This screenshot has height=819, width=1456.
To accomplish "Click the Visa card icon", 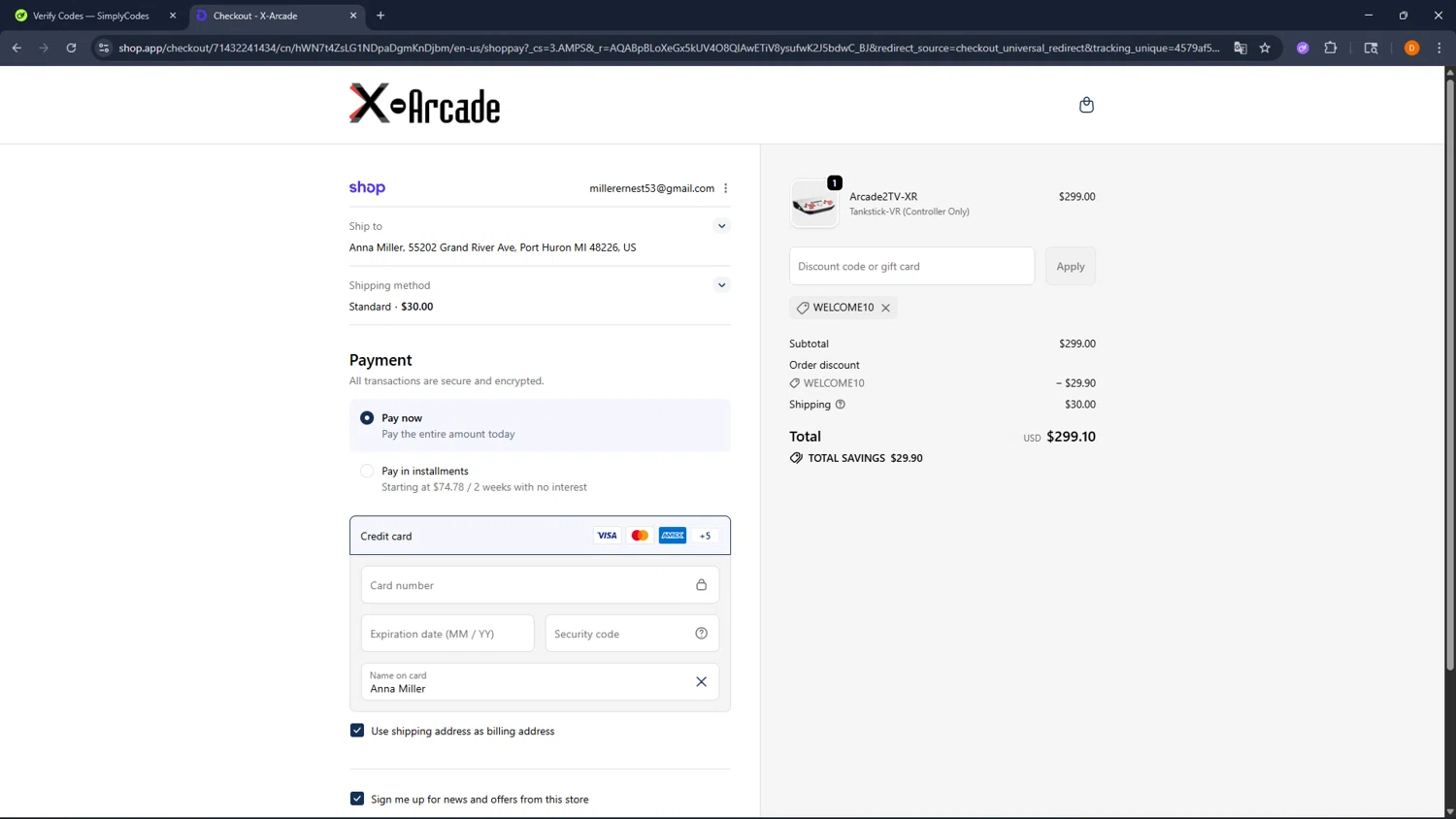I will point(607,536).
